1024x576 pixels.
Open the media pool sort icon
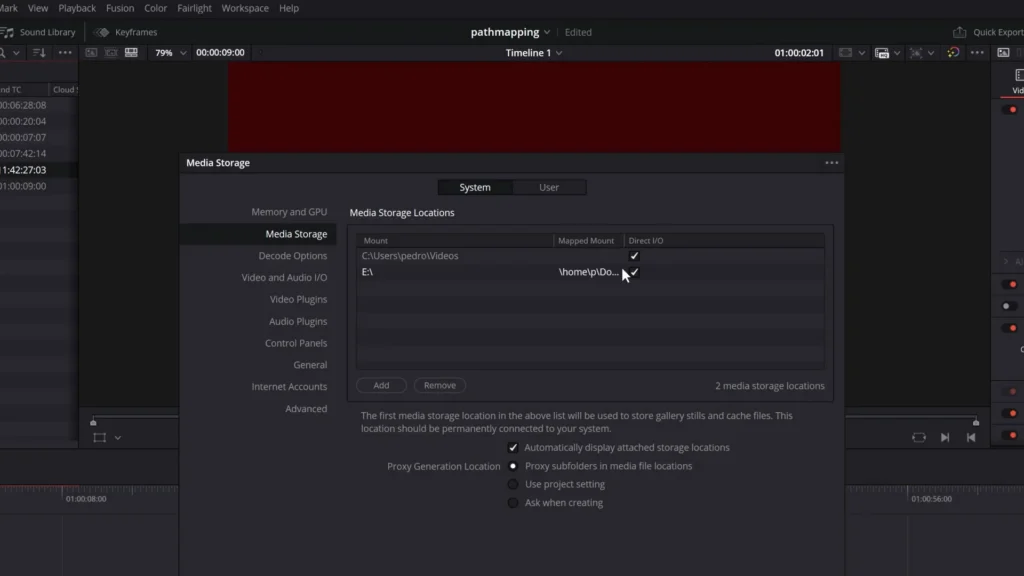tap(39, 53)
